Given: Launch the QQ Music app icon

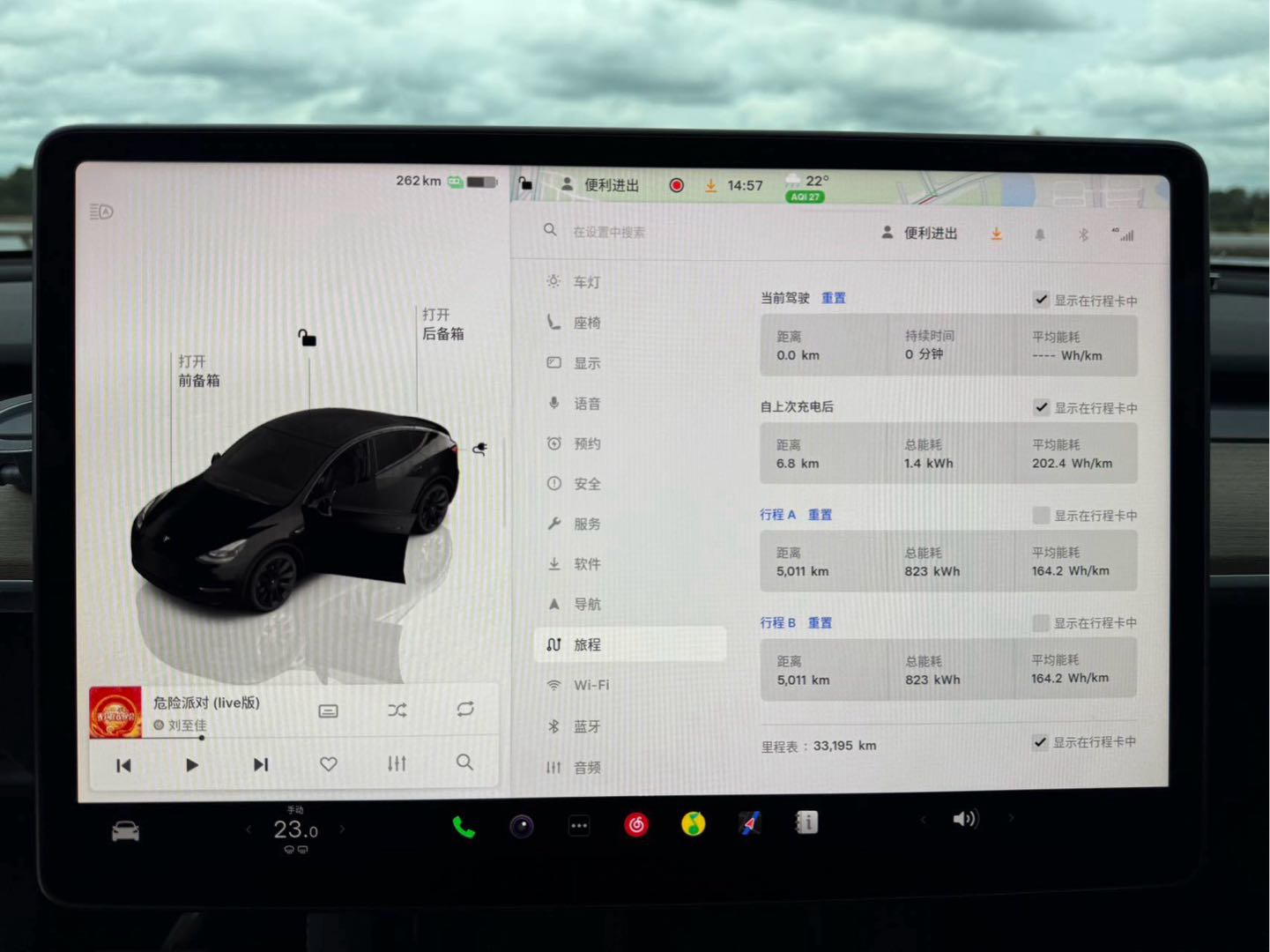Looking at the screenshot, I should 694,824.
